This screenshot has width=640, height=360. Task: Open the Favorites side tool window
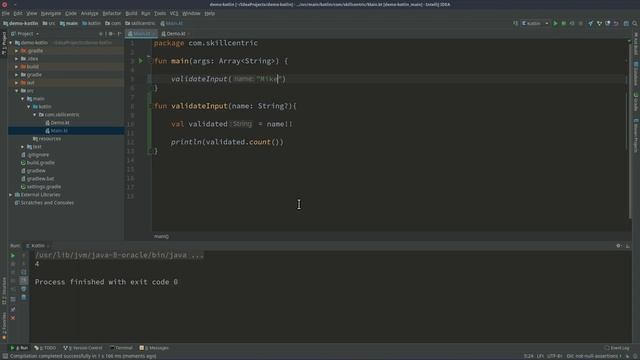click(x=4, y=327)
